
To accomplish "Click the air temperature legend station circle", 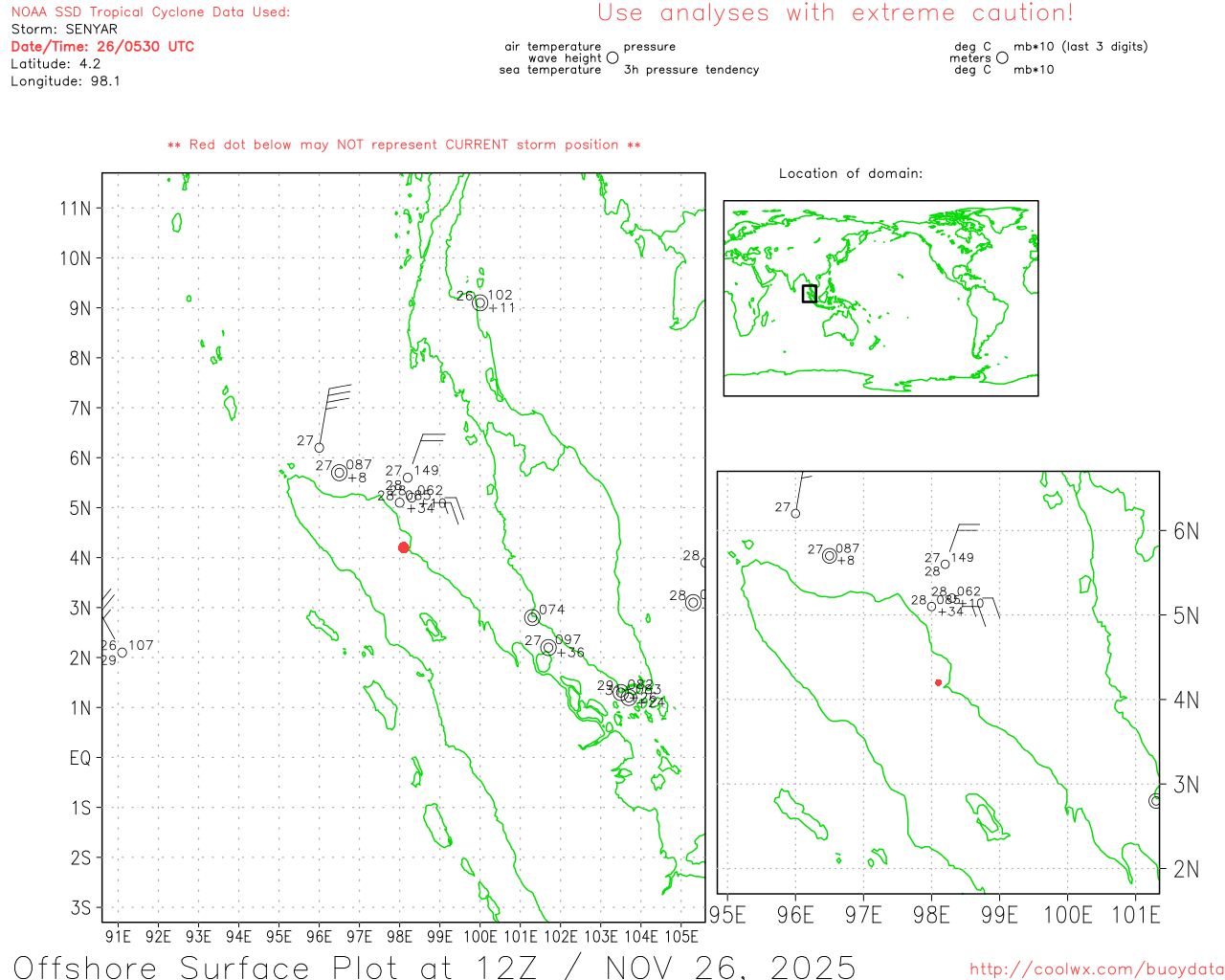I will (x=612, y=57).
